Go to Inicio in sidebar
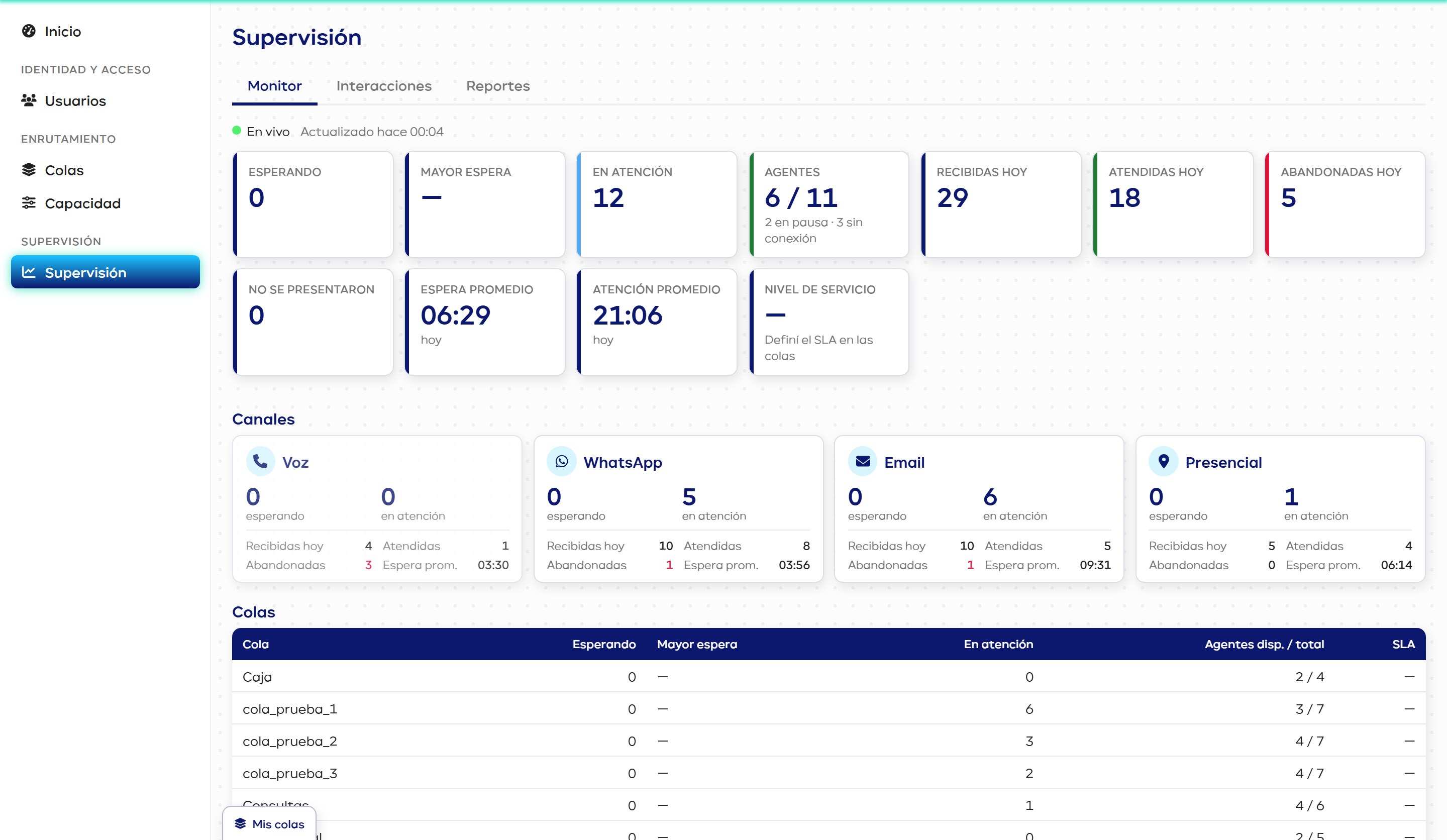This screenshot has width=1447, height=840. pos(105,32)
